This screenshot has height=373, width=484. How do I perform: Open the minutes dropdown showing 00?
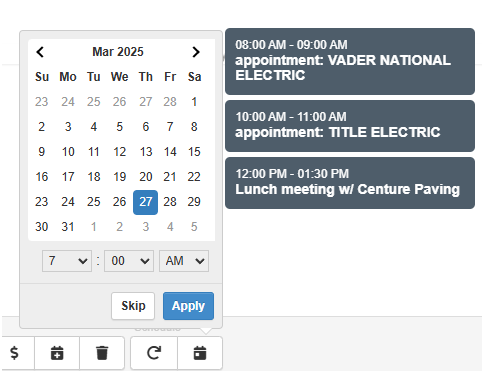pyautogui.click(x=129, y=261)
